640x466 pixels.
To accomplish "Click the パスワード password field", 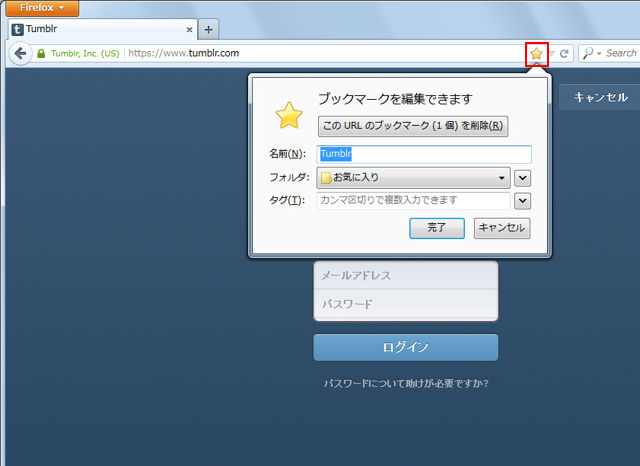I will click(x=406, y=304).
